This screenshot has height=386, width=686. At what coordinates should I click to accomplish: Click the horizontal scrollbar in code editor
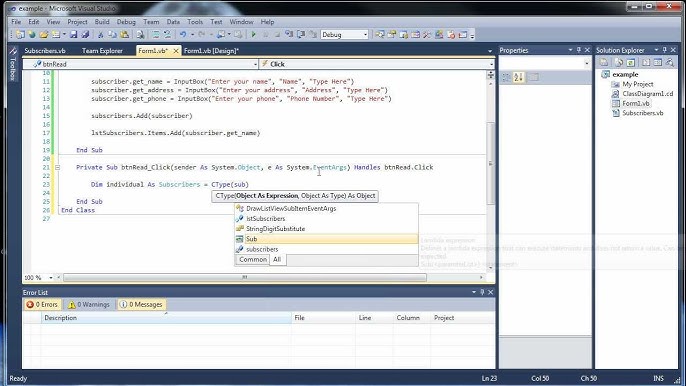click(245, 277)
